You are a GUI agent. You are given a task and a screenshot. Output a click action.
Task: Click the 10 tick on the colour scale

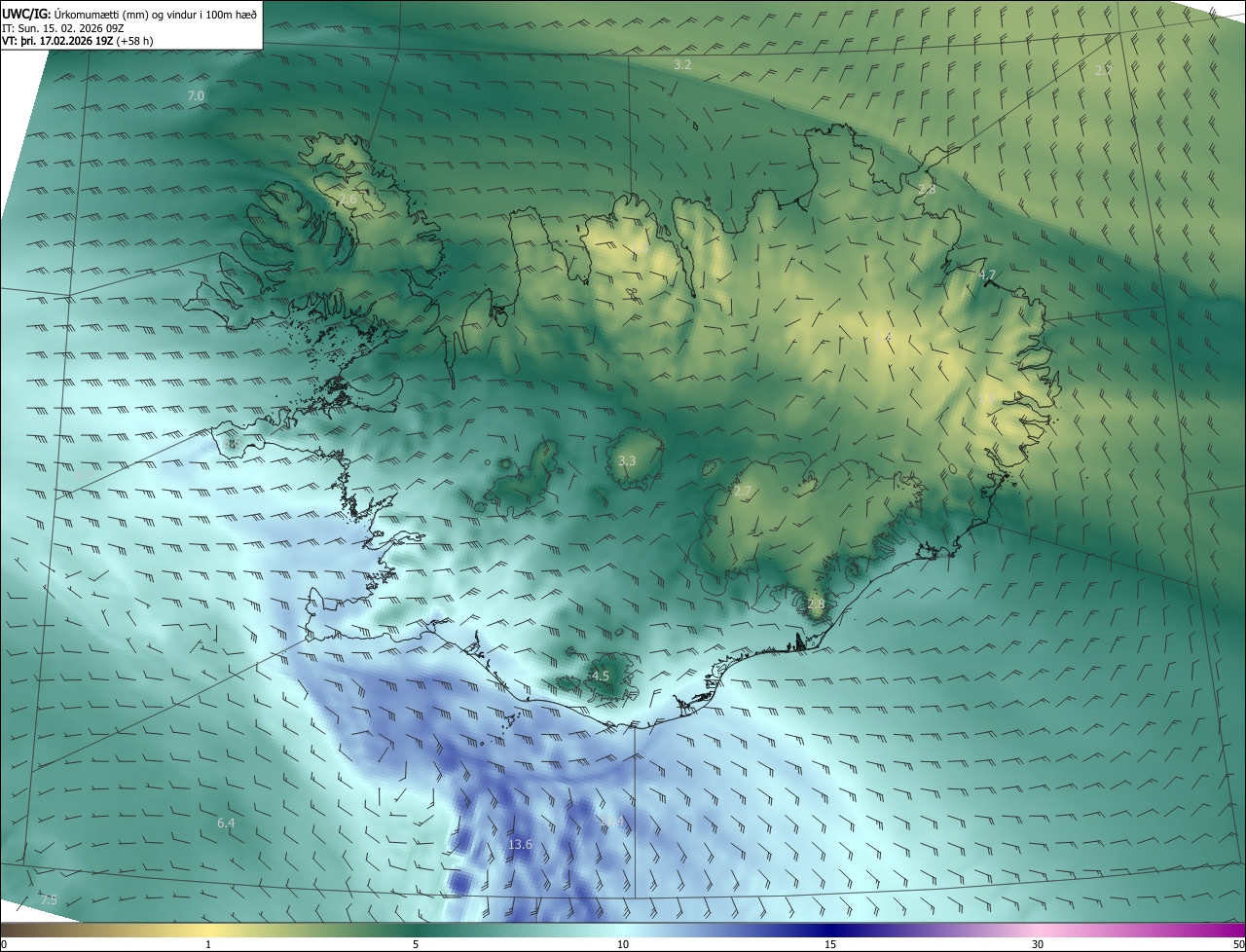pos(623,944)
